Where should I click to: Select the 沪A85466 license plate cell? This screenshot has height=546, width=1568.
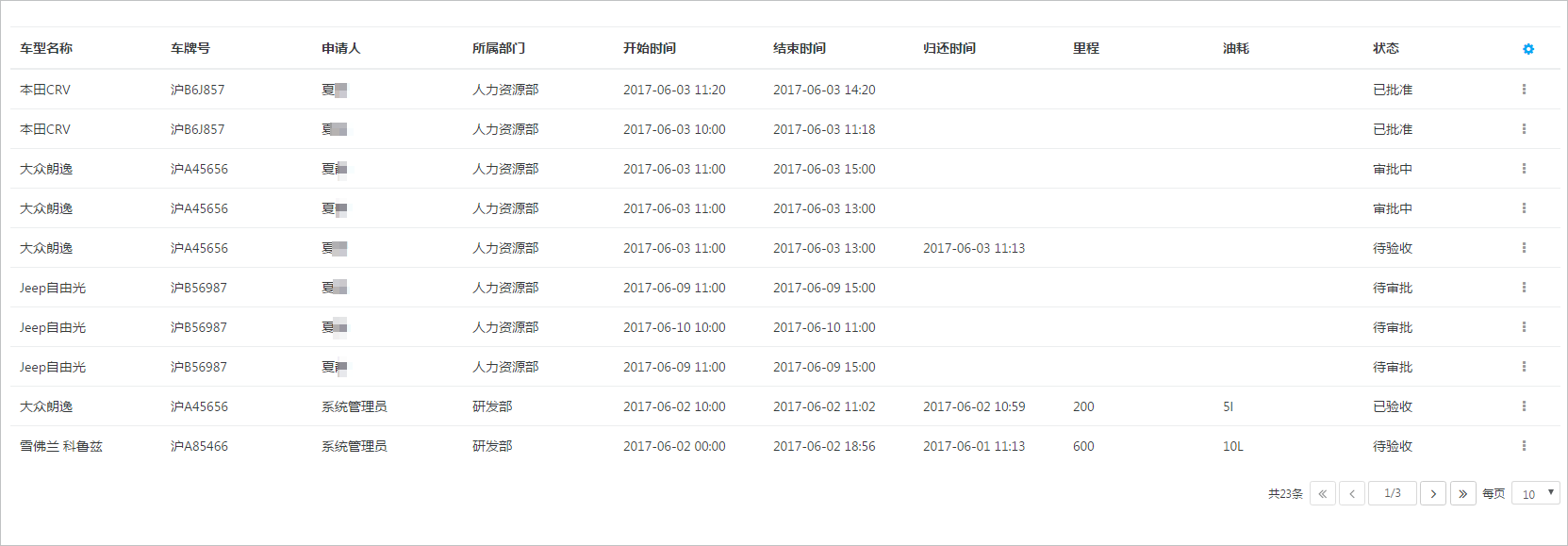[x=199, y=446]
